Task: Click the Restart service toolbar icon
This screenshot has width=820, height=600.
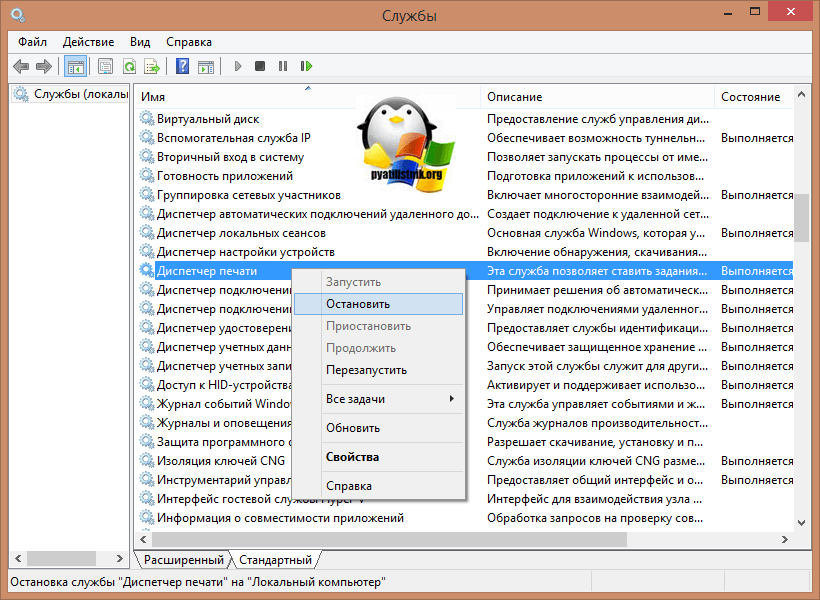Action: coord(306,67)
